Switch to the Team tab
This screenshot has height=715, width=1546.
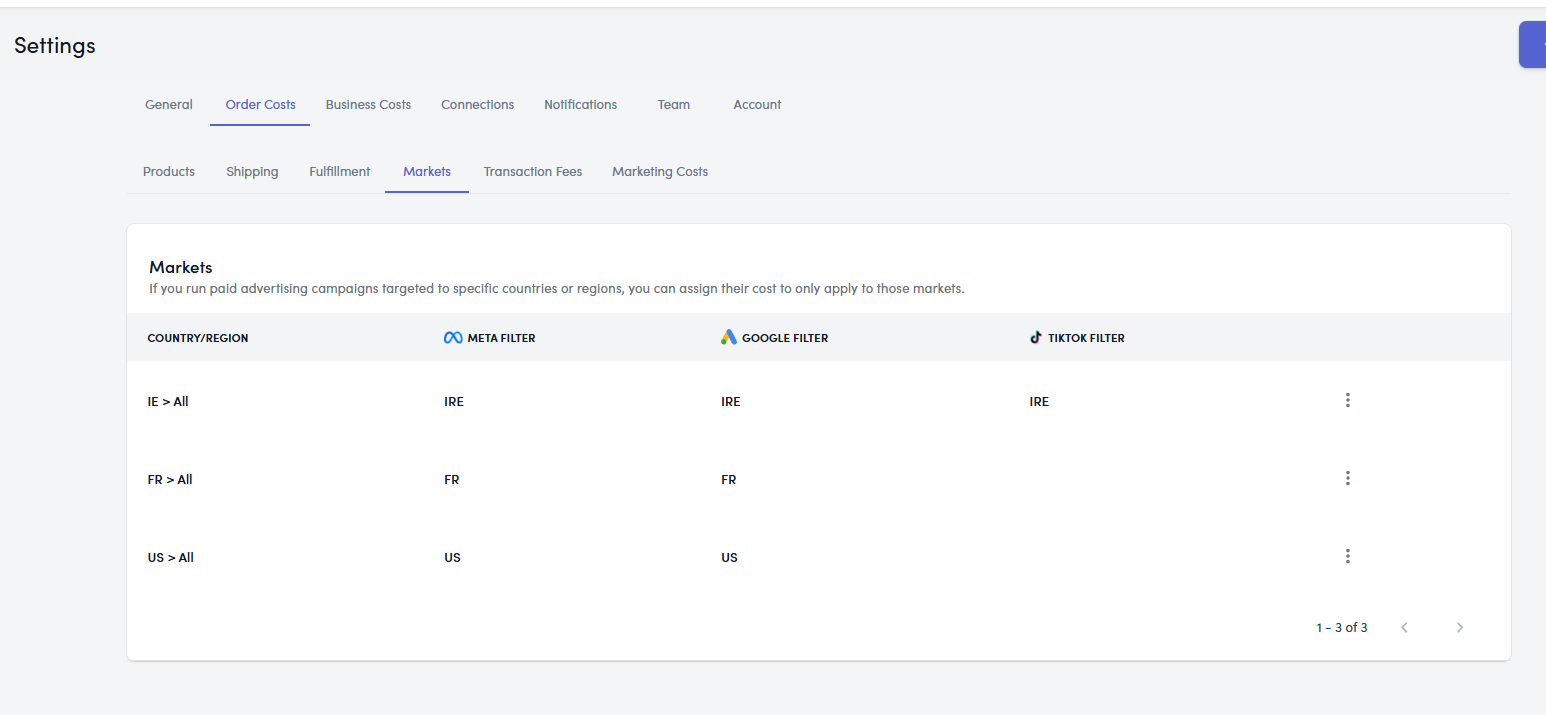674,105
